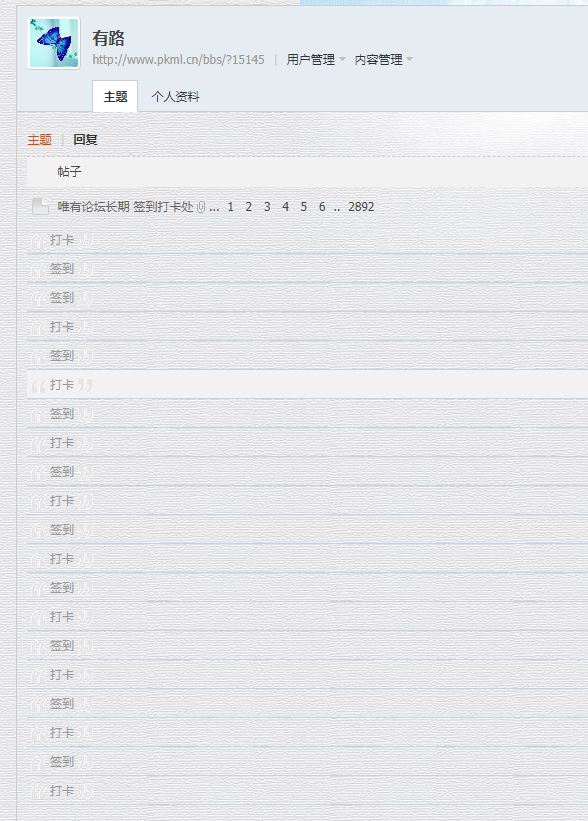This screenshot has width=588, height=821.
Task: Jump to last page 2892
Action: 361,207
